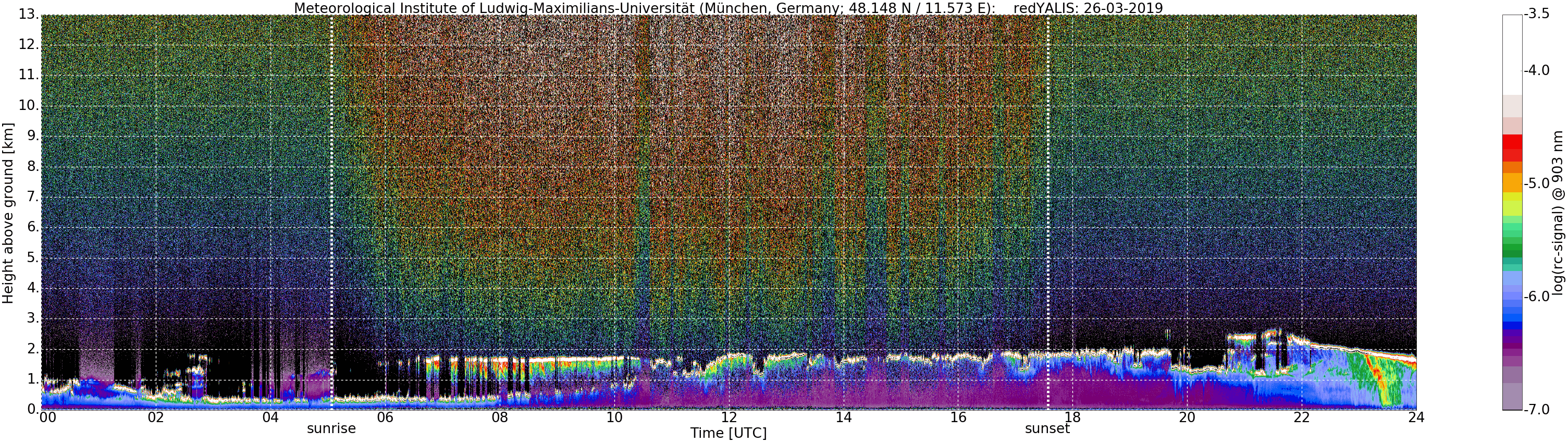Click time tick label '16'
Image resolution: width=1568 pixels, height=443 pixels.
tap(958, 417)
